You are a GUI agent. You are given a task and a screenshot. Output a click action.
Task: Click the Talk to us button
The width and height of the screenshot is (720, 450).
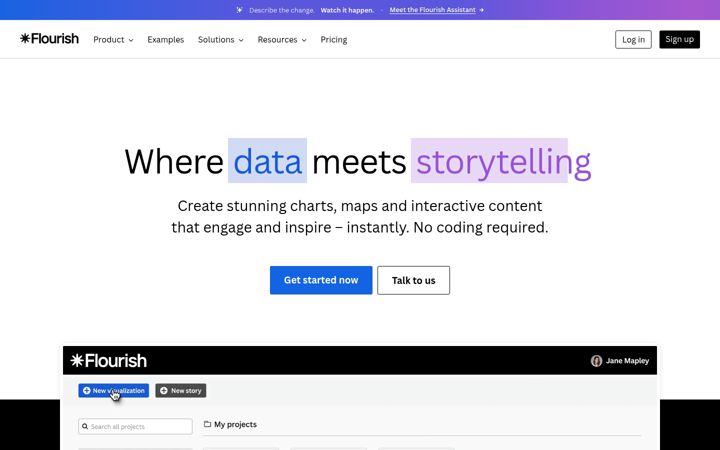point(414,280)
